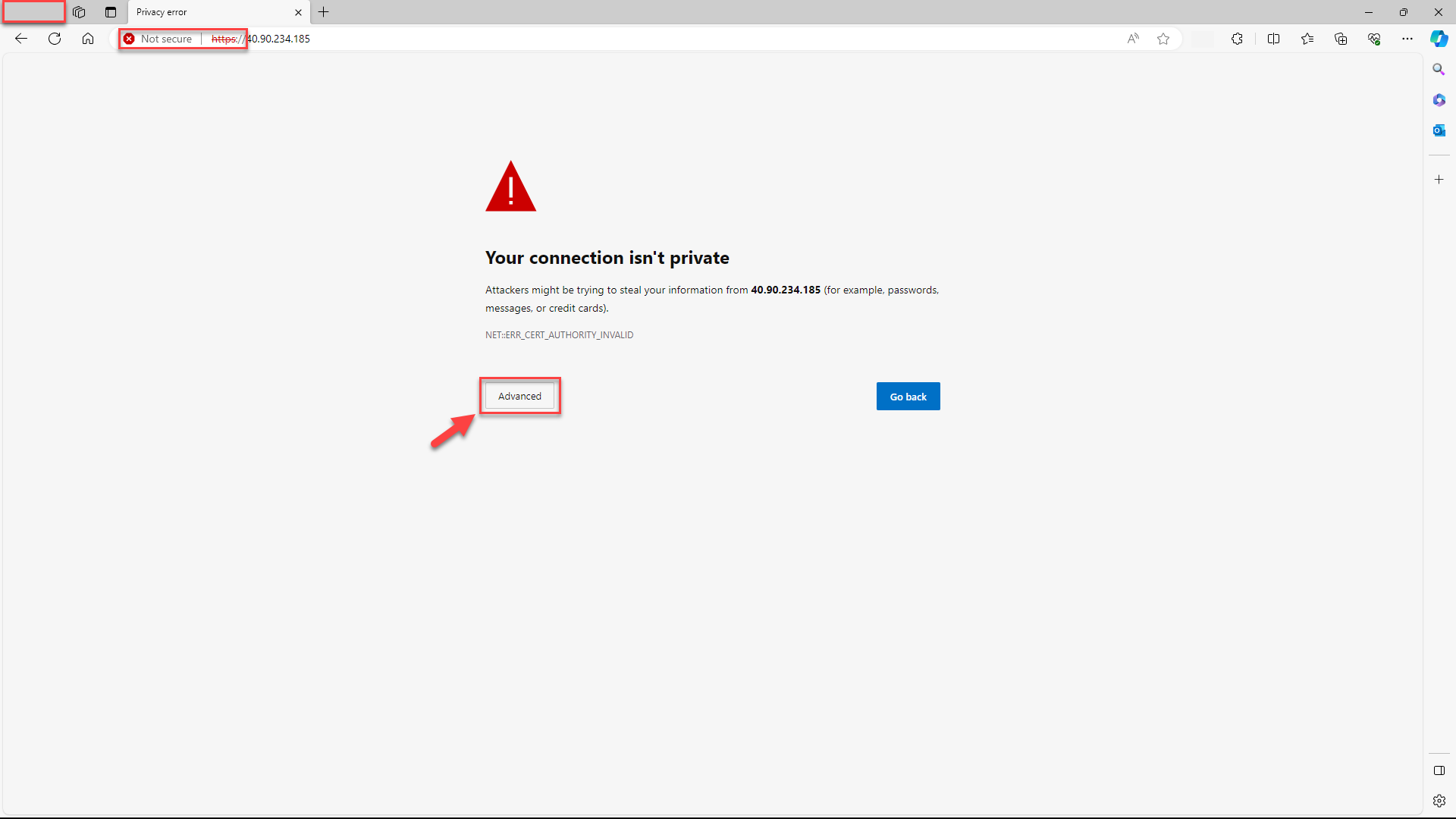The width and height of the screenshot is (1456, 819).
Task: Expand Advanced options
Action: (519, 396)
